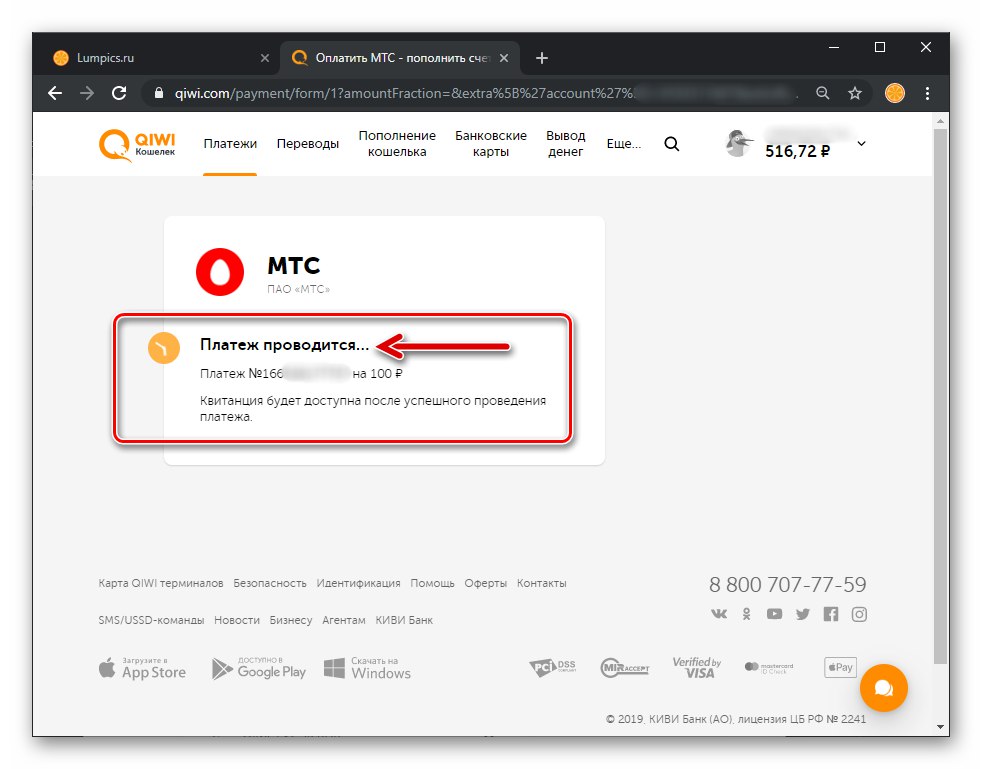Viewport: 982px width, 769px height.
Task: Open the Instagram social icon
Action: tap(859, 614)
